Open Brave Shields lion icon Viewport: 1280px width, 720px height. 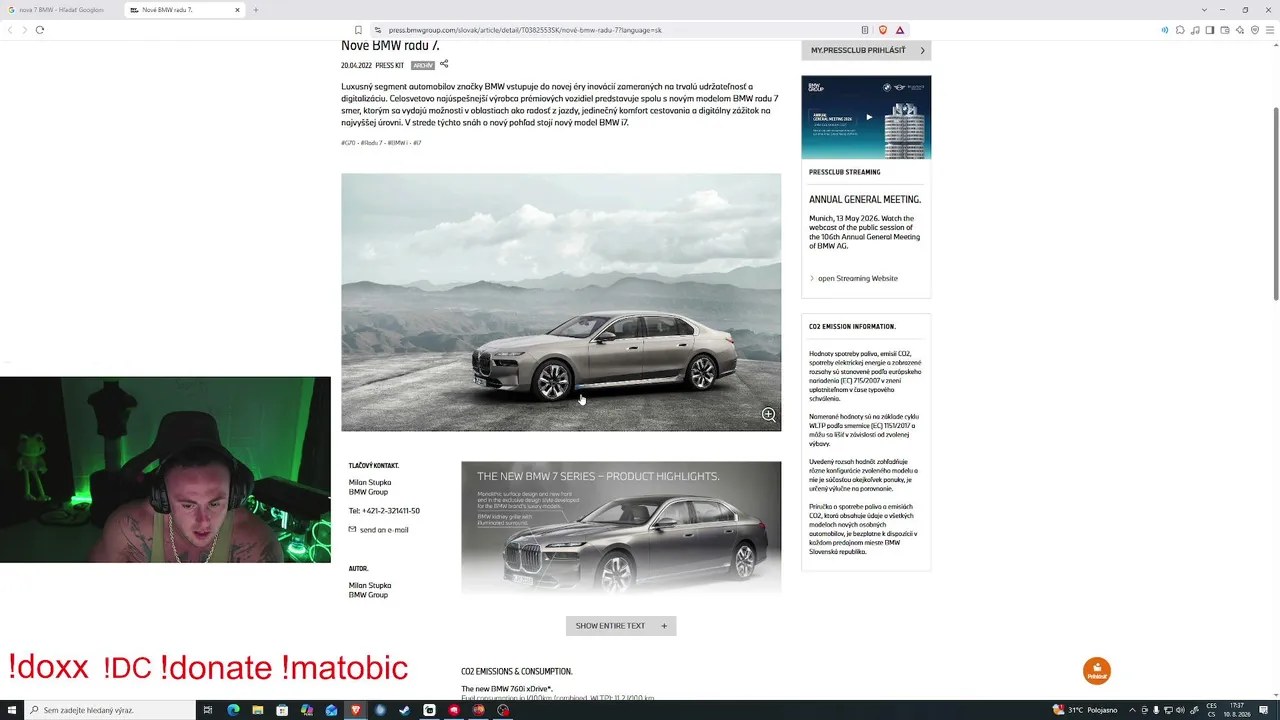pyautogui.click(x=882, y=30)
